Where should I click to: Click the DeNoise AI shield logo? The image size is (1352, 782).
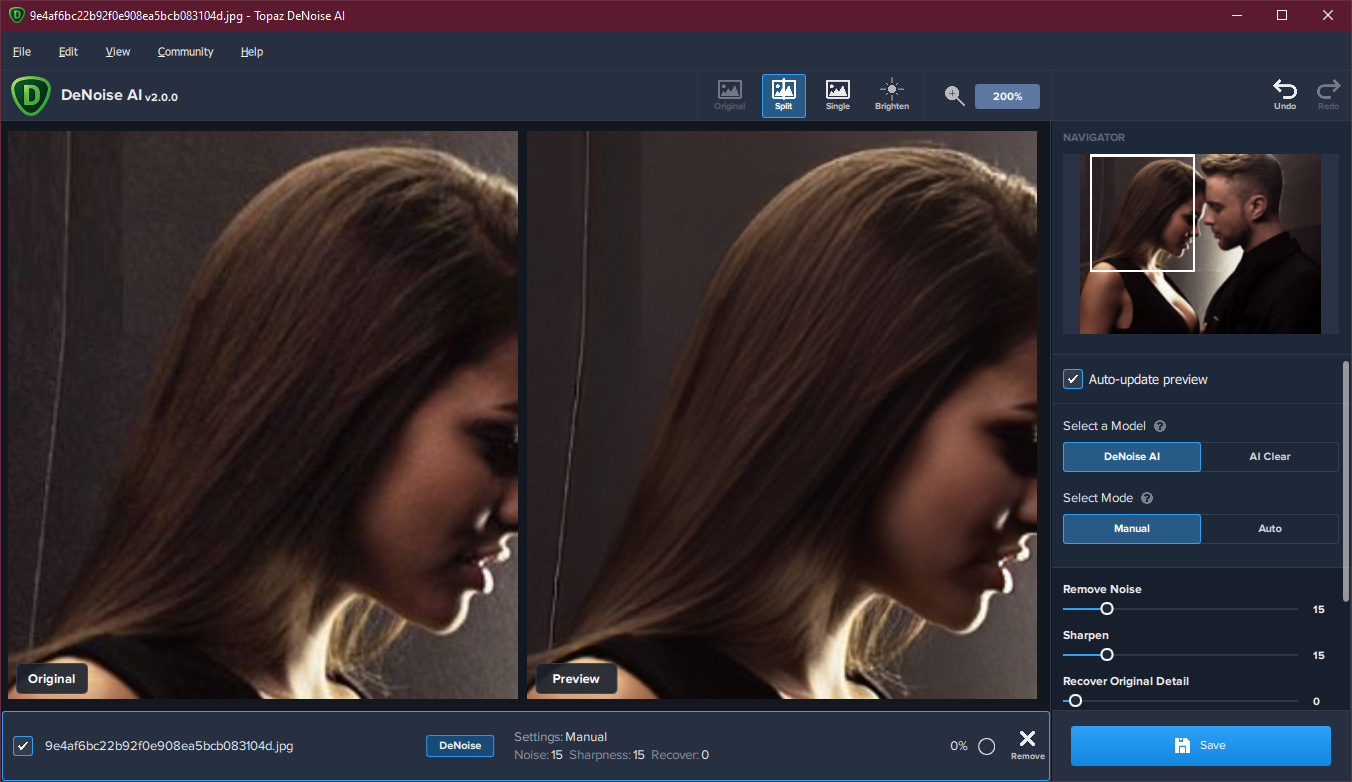31,96
